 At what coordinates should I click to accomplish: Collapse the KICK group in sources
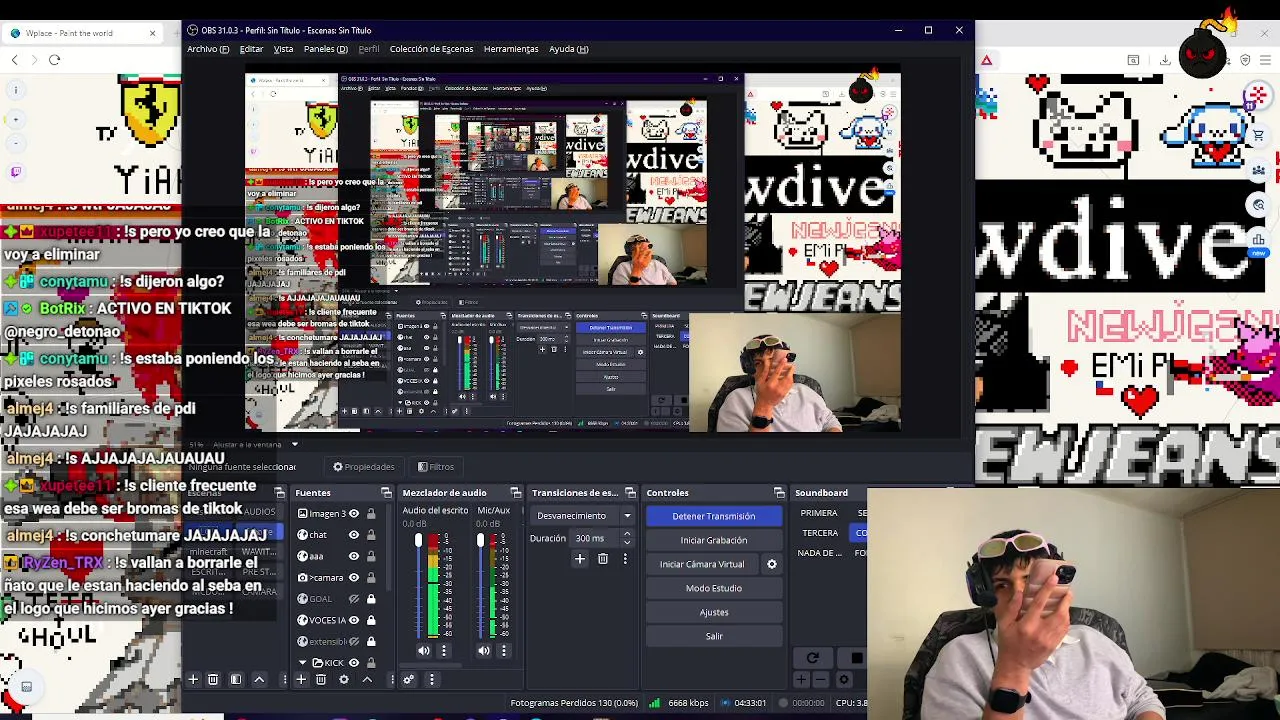pyautogui.click(x=303, y=663)
